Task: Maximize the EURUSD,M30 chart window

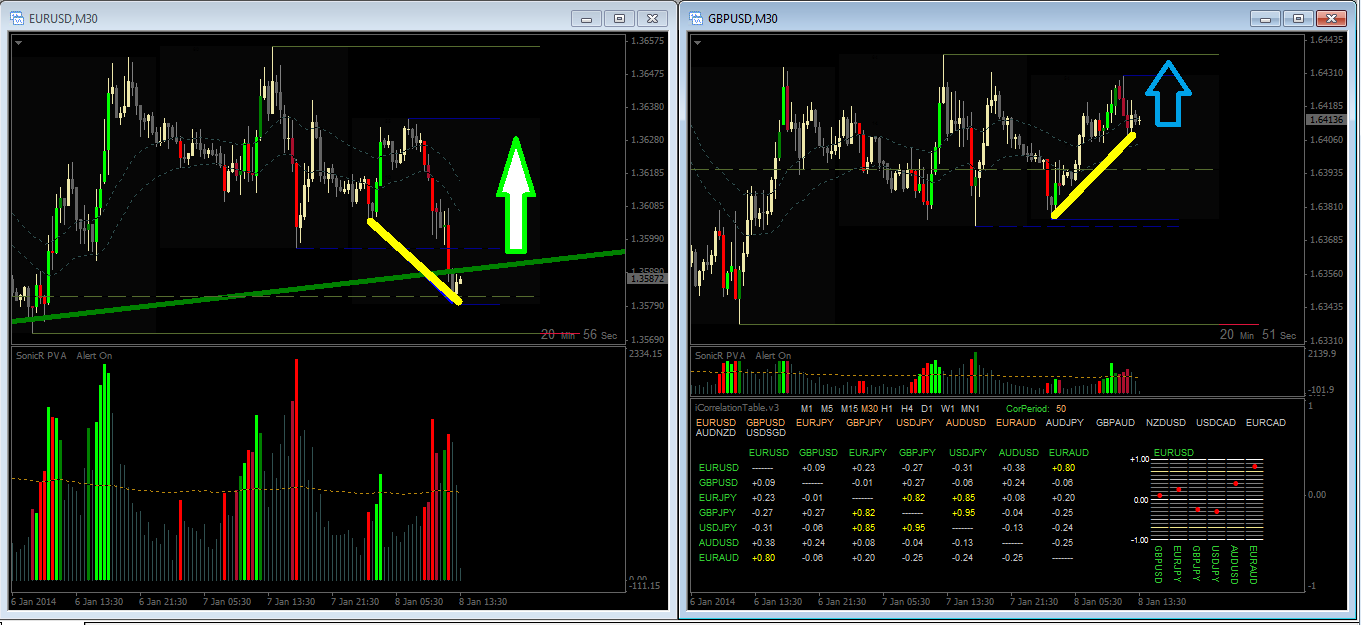Action: coord(620,18)
